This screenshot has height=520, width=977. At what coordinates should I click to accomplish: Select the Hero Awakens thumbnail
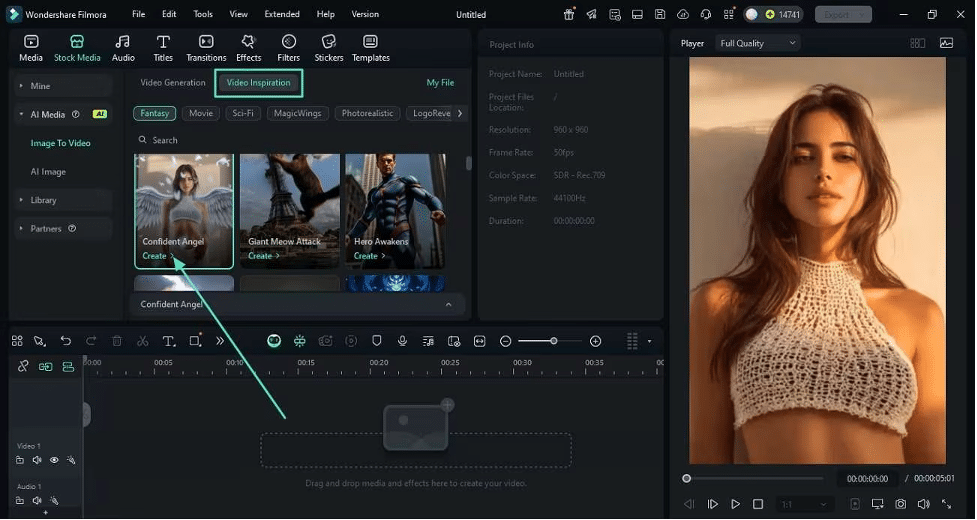(x=396, y=211)
